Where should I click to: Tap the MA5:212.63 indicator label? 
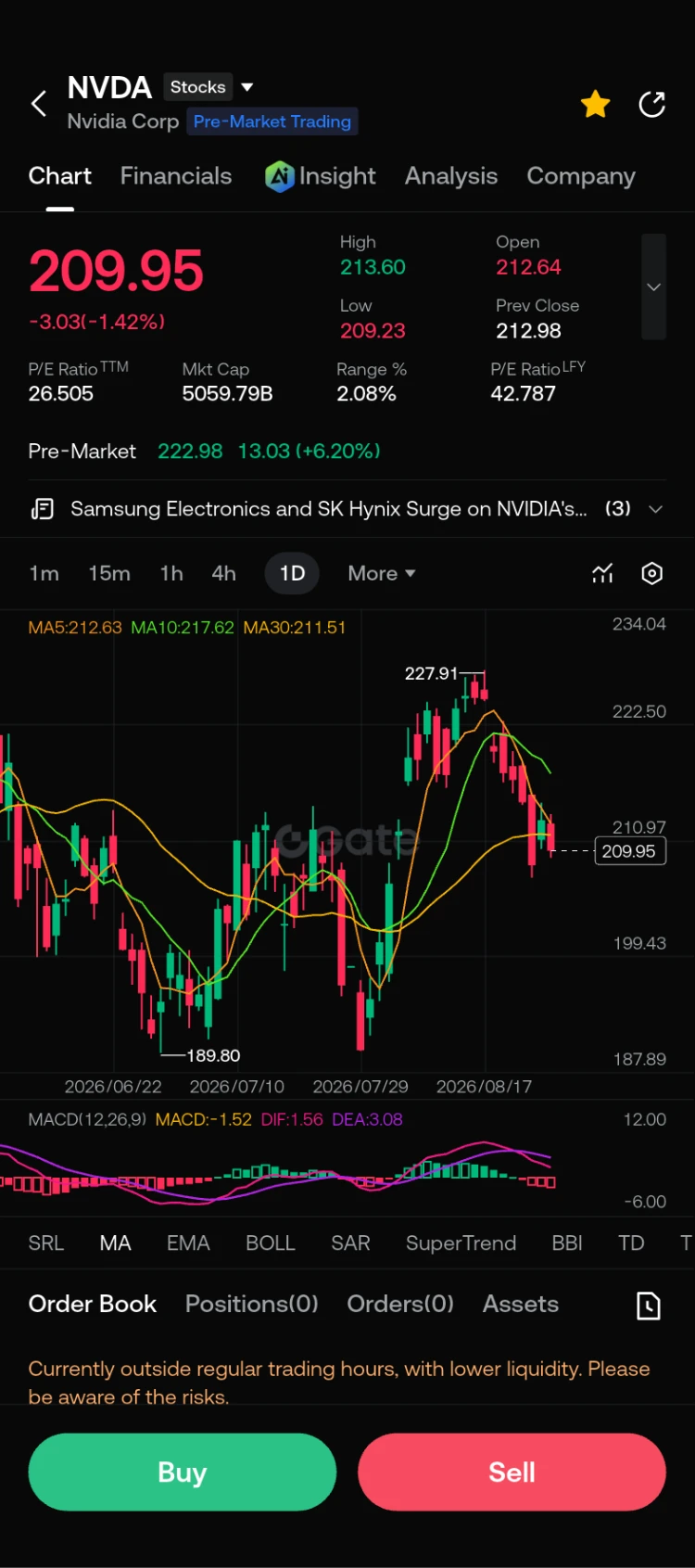tap(75, 628)
